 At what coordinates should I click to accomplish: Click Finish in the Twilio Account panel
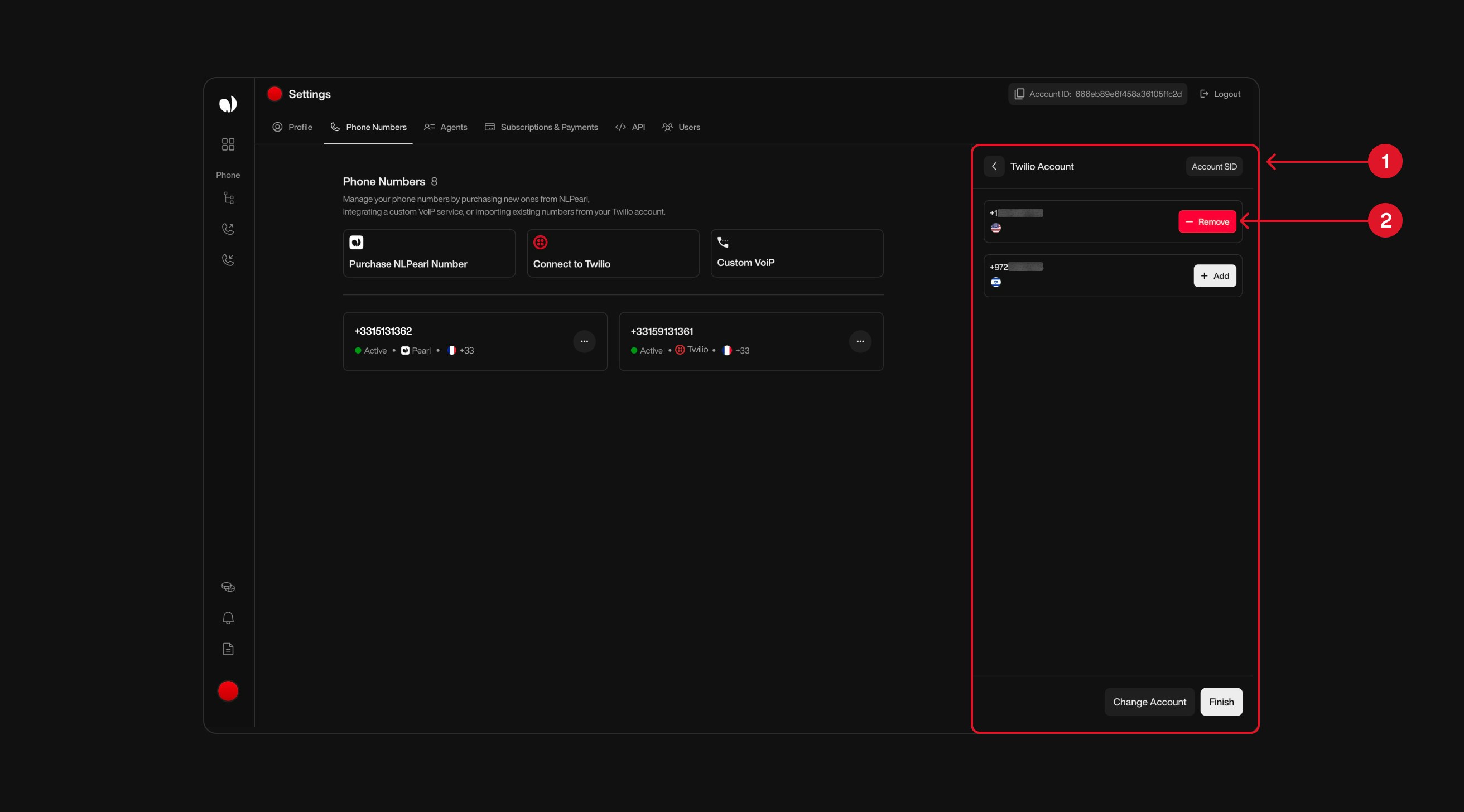pyautogui.click(x=1221, y=701)
